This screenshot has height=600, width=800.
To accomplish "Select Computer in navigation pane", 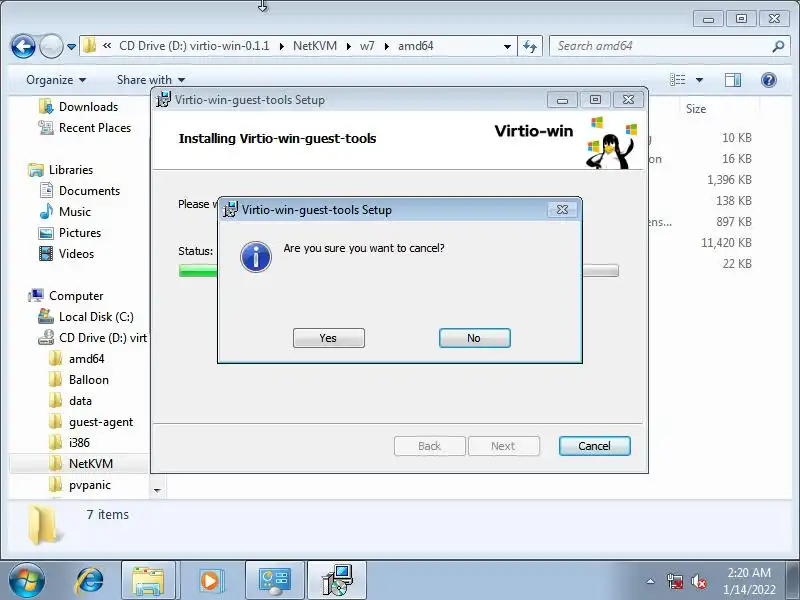I will (x=76, y=295).
